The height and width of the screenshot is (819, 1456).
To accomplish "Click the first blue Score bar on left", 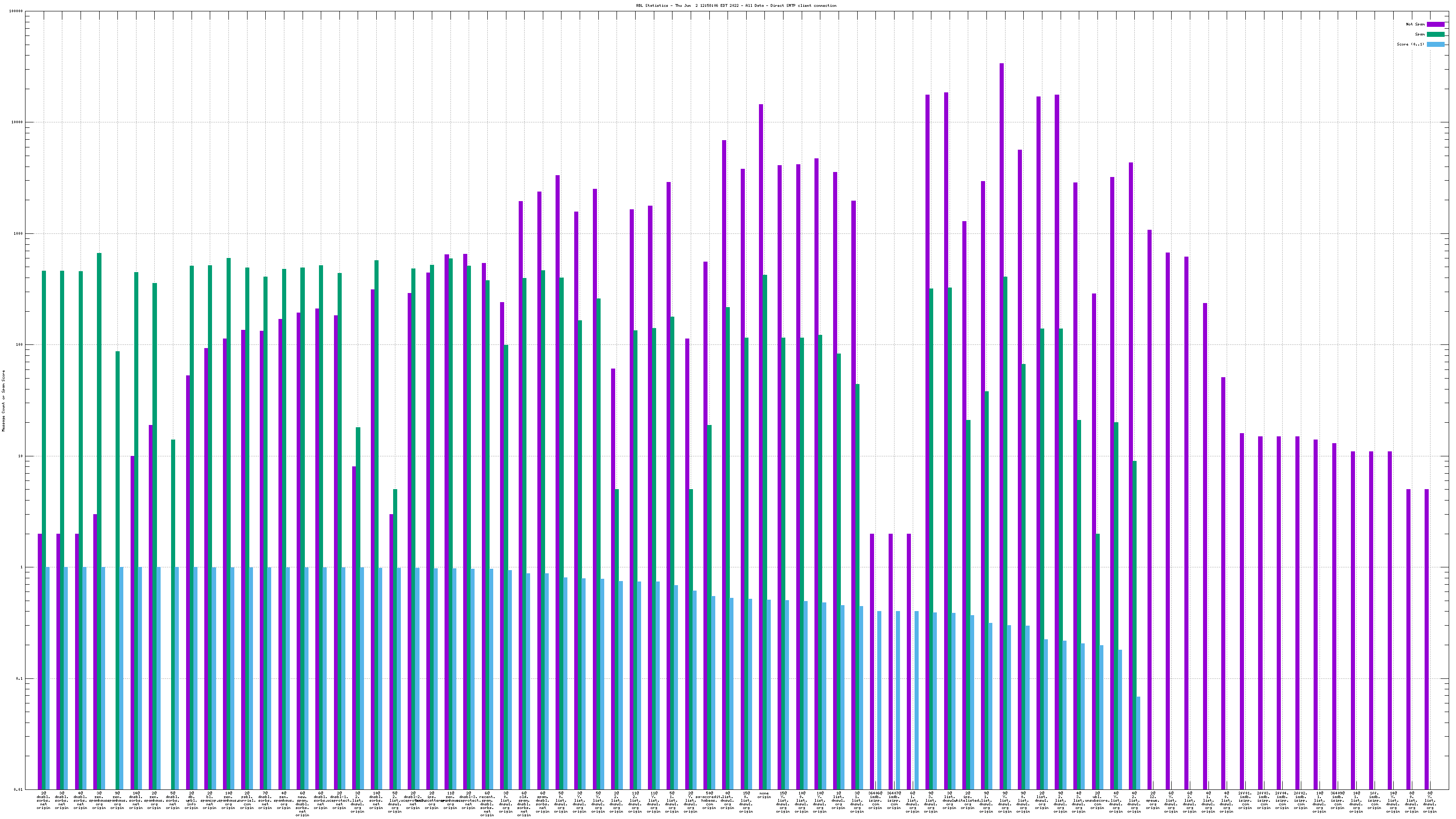I will pyautogui.click(x=47, y=678).
